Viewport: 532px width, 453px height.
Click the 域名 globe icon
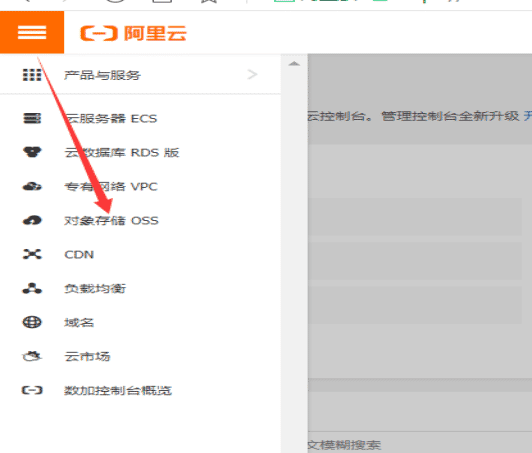click(x=32, y=322)
